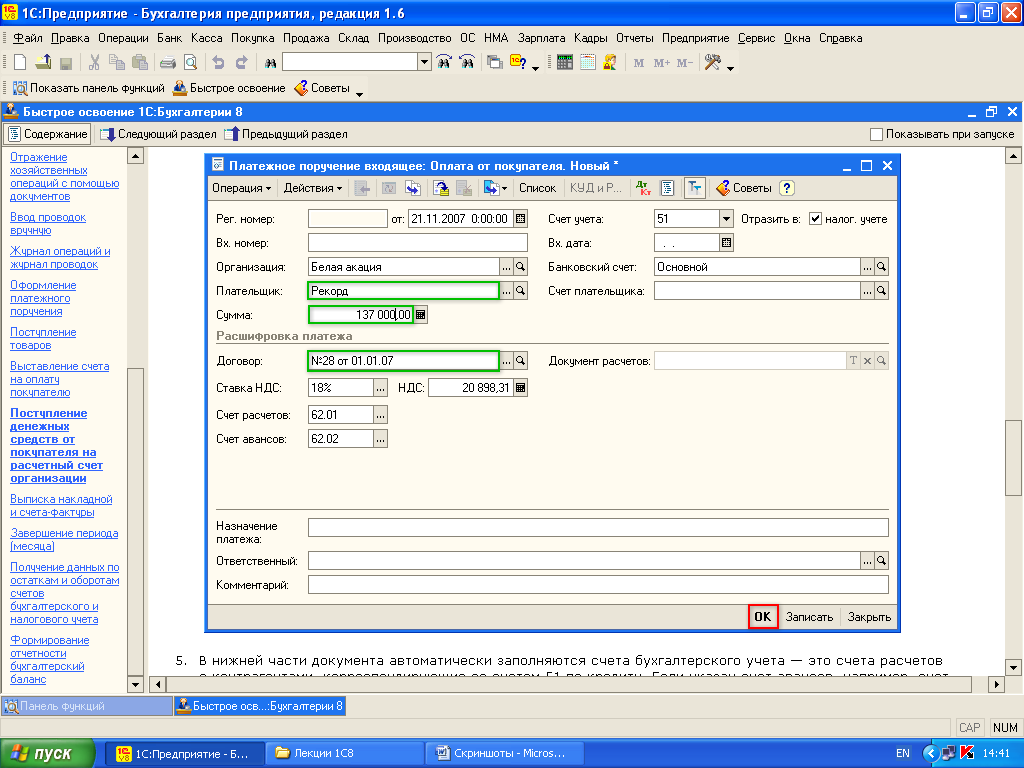The width and height of the screenshot is (1024, 768).
Task: Click the Закрыть button
Action: [869, 616]
